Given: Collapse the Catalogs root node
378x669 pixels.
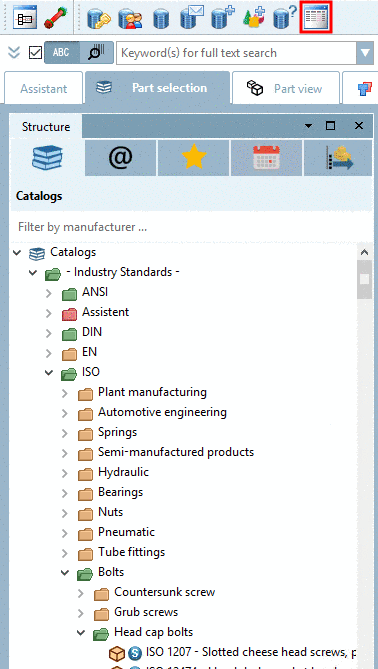Looking at the screenshot, I should pos(17,253).
